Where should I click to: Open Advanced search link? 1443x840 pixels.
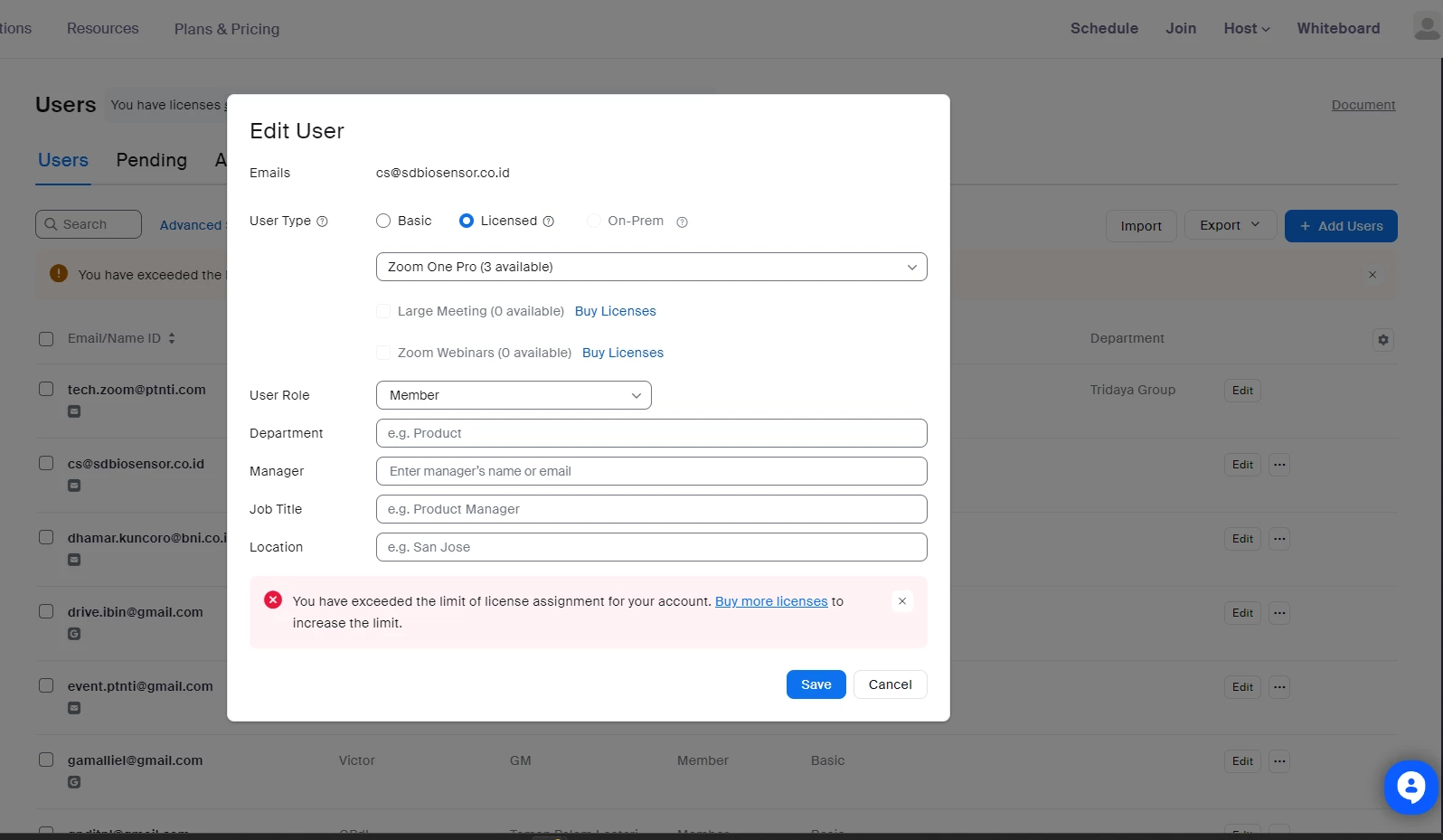click(191, 225)
